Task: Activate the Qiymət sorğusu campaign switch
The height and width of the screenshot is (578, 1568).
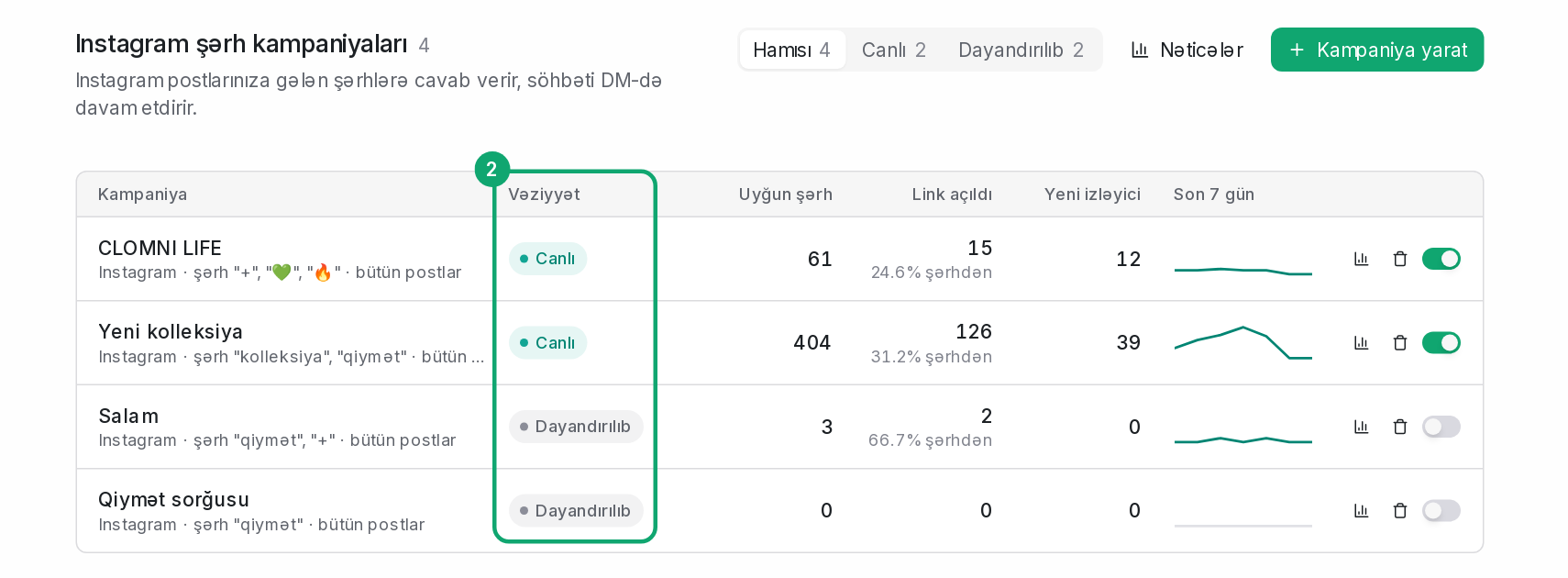Action: coord(1441,510)
